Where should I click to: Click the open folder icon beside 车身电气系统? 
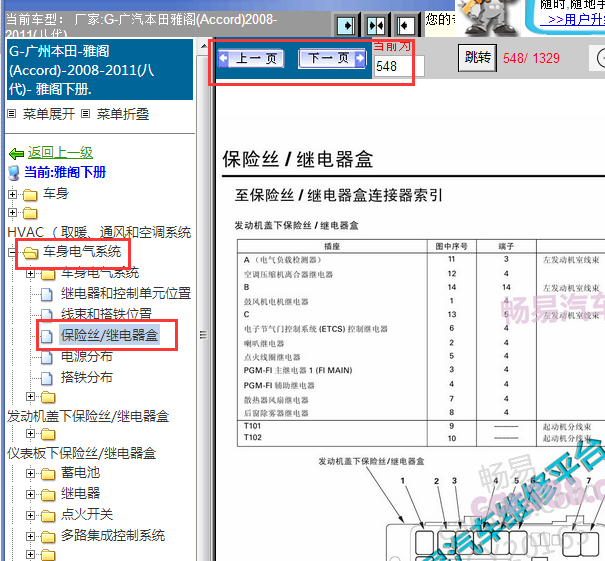point(30,253)
